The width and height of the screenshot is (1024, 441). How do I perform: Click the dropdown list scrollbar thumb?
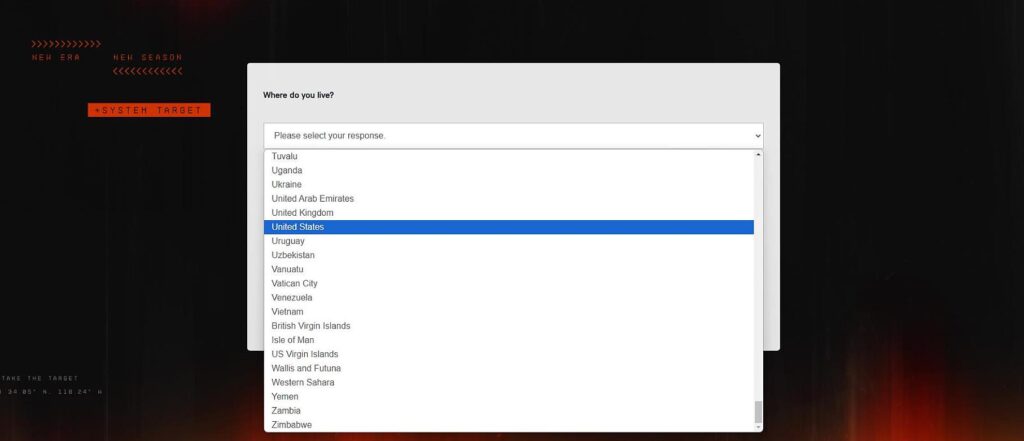tap(758, 412)
